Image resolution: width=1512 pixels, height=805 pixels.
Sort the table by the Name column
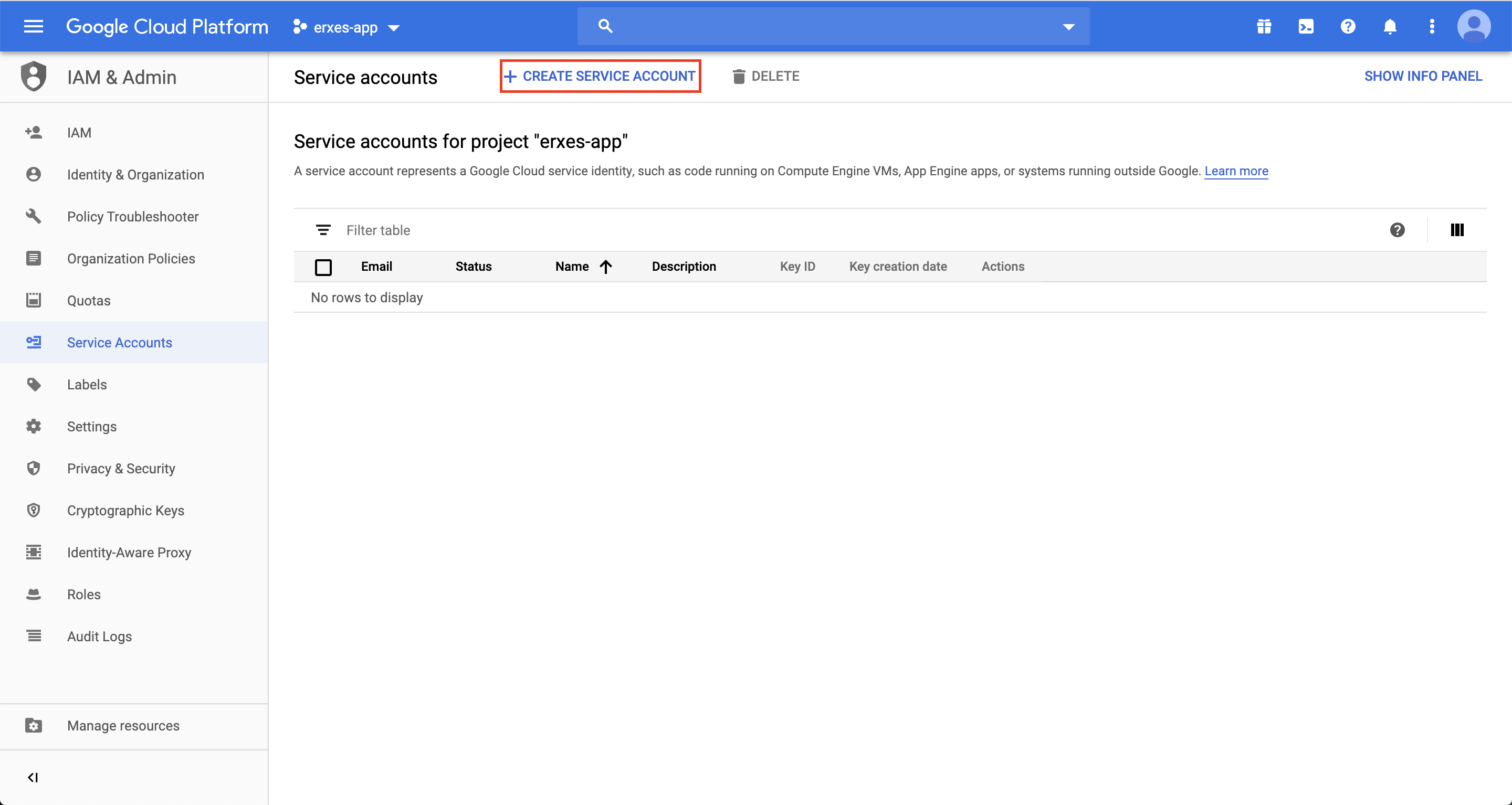pyautogui.click(x=572, y=267)
